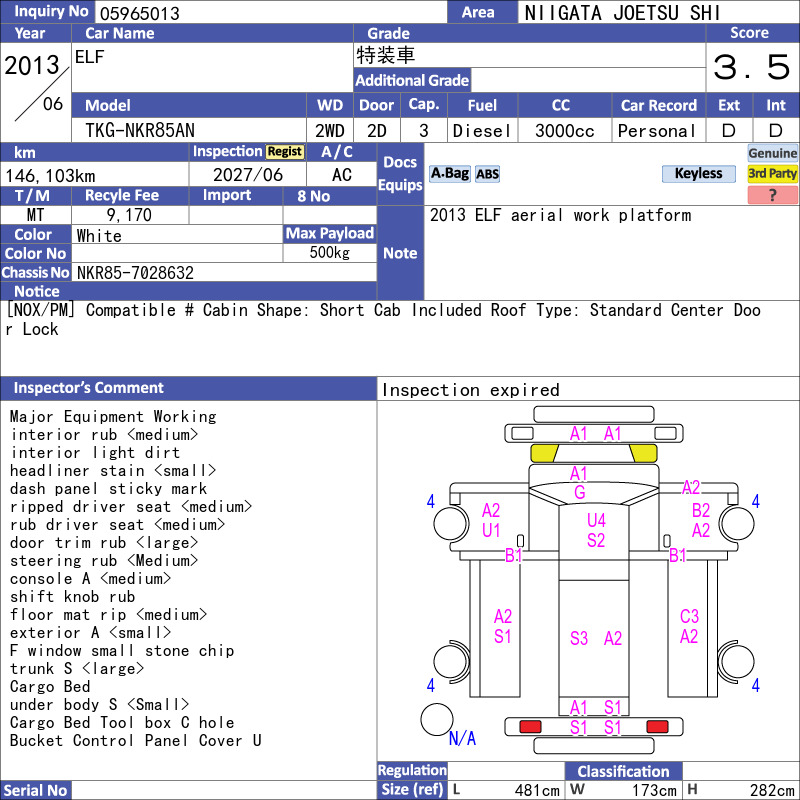
Task: Select model code TKG-NKR85AN
Action: [x=140, y=131]
